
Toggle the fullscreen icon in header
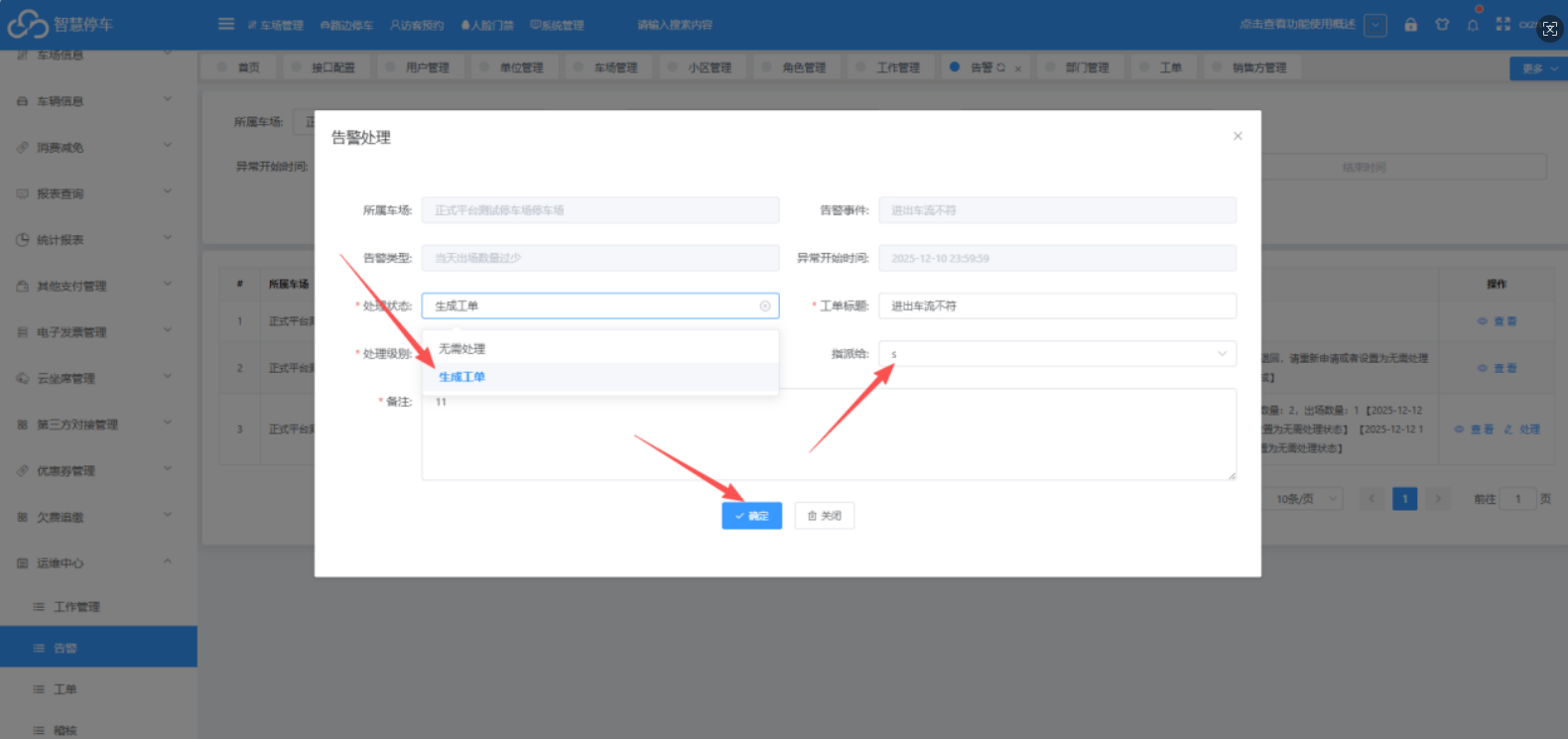click(x=1503, y=25)
